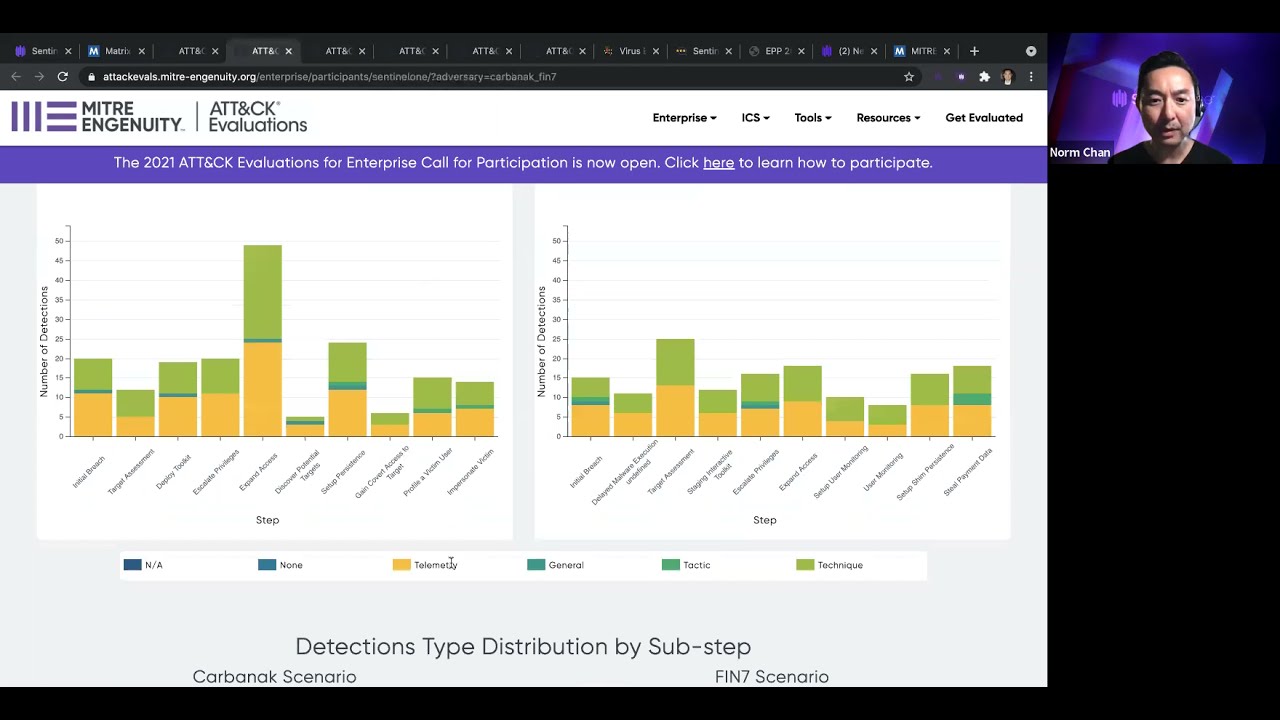Viewport: 1280px width, 720px height.
Task: Bookmark this page with the star icon
Action: (909, 76)
